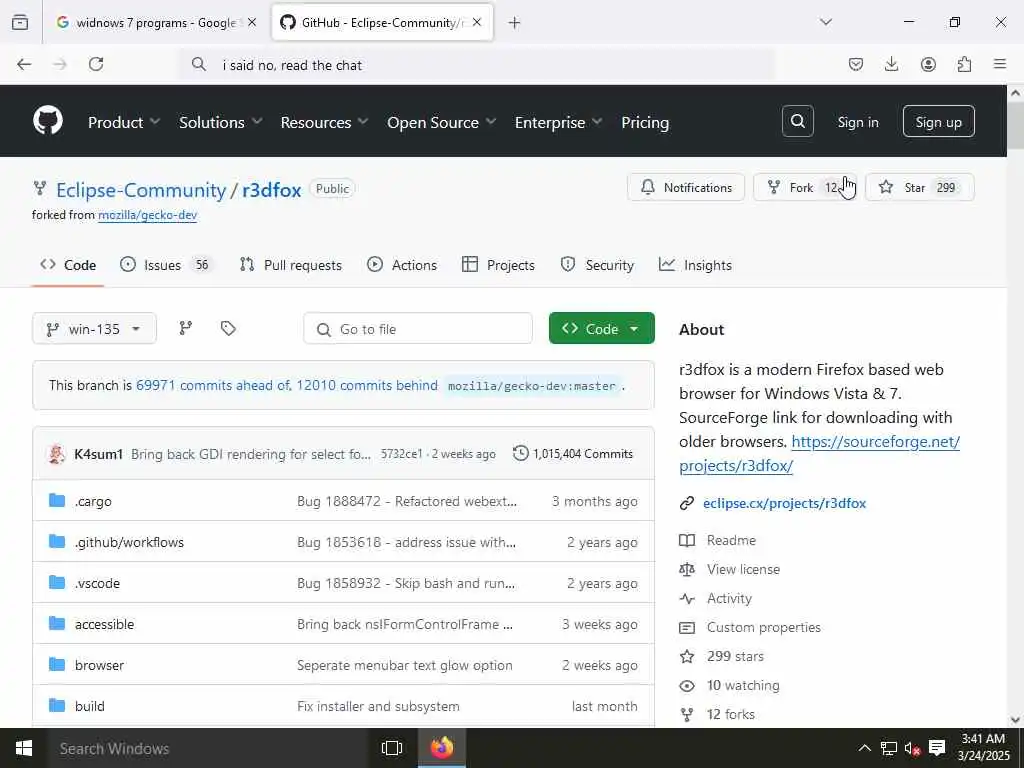The image size is (1024, 768).
Task: Open the win-135 branch selector
Action: click(x=94, y=328)
